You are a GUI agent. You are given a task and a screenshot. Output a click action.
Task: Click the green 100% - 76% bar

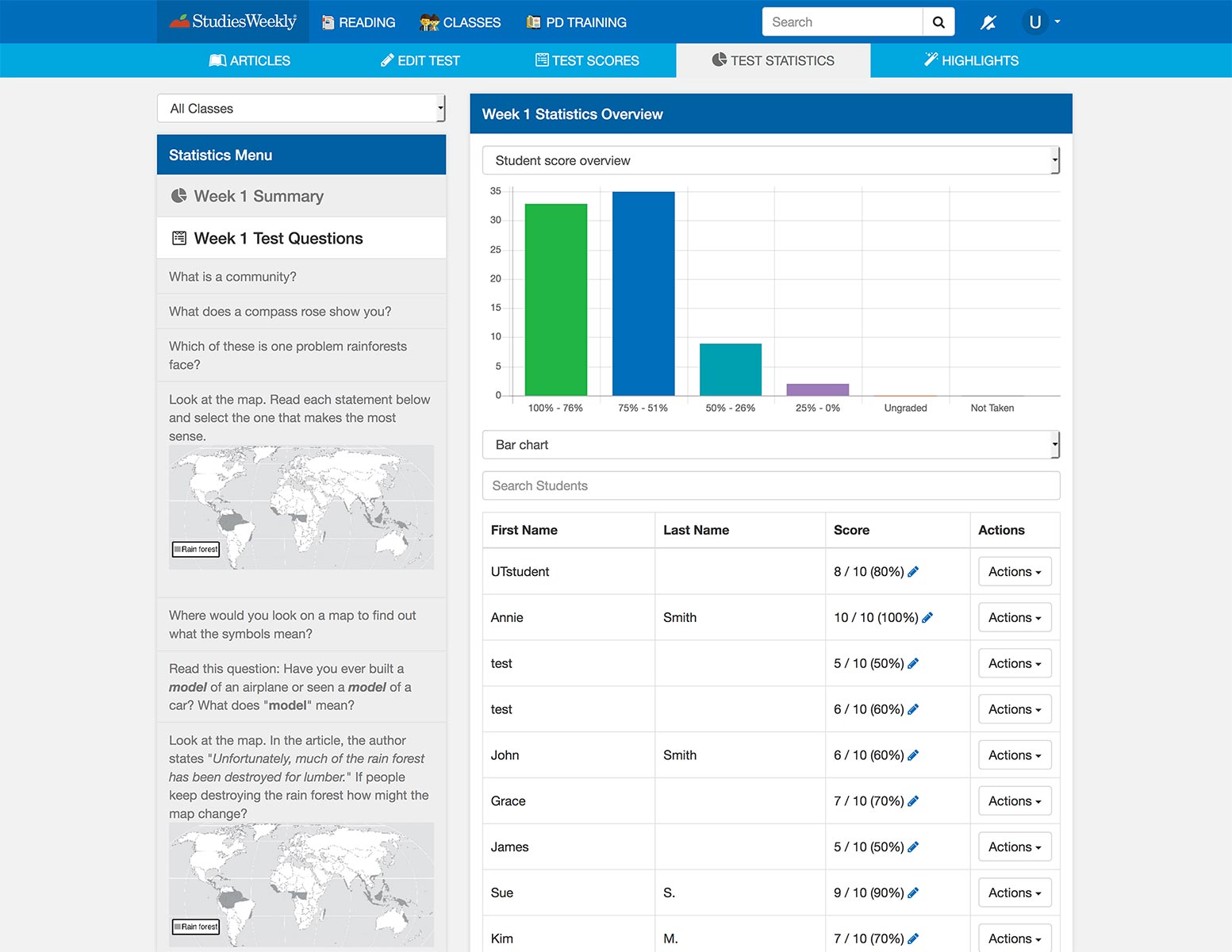555,299
